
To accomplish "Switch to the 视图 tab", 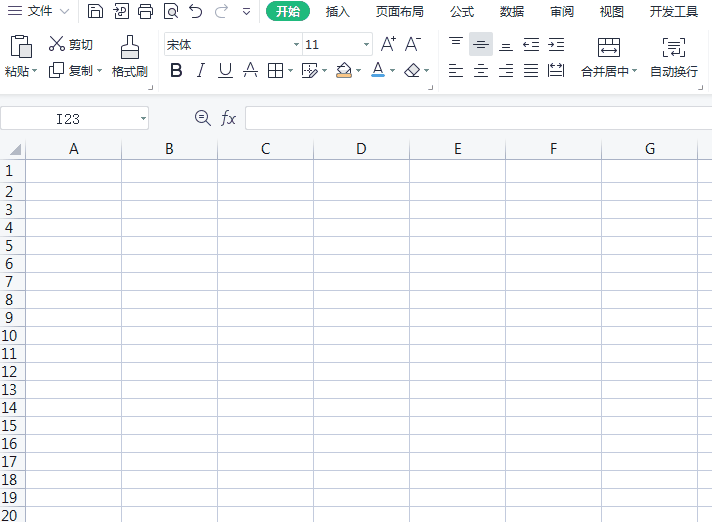I will pyautogui.click(x=612, y=11).
